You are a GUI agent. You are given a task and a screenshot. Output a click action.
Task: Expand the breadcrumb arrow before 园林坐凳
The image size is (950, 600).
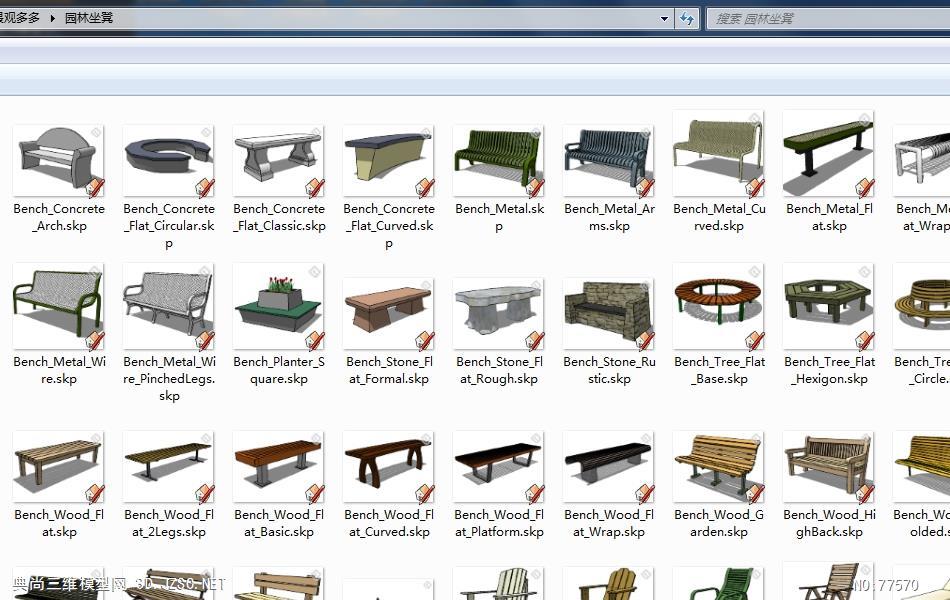53,18
